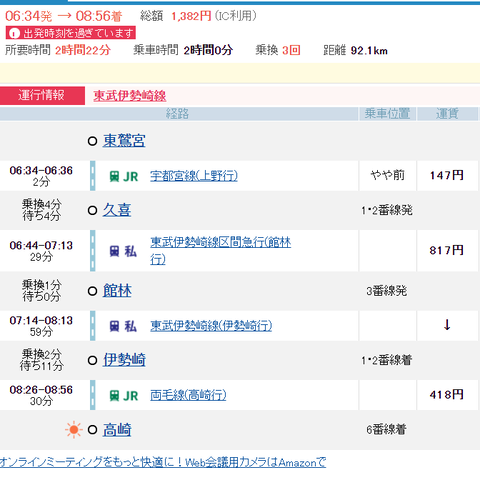
Task: Click the station circle marker for 久喜
Action: pyautogui.click(x=92, y=210)
